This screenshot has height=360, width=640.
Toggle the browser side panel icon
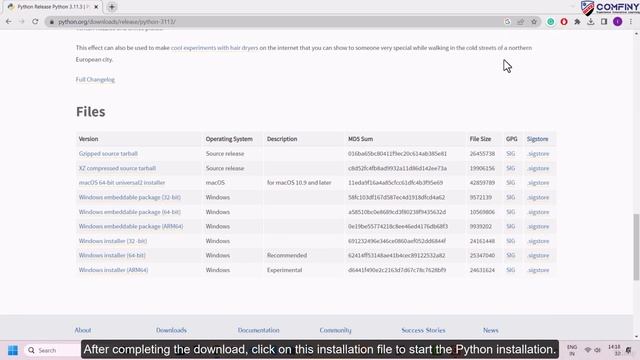pos(604,22)
